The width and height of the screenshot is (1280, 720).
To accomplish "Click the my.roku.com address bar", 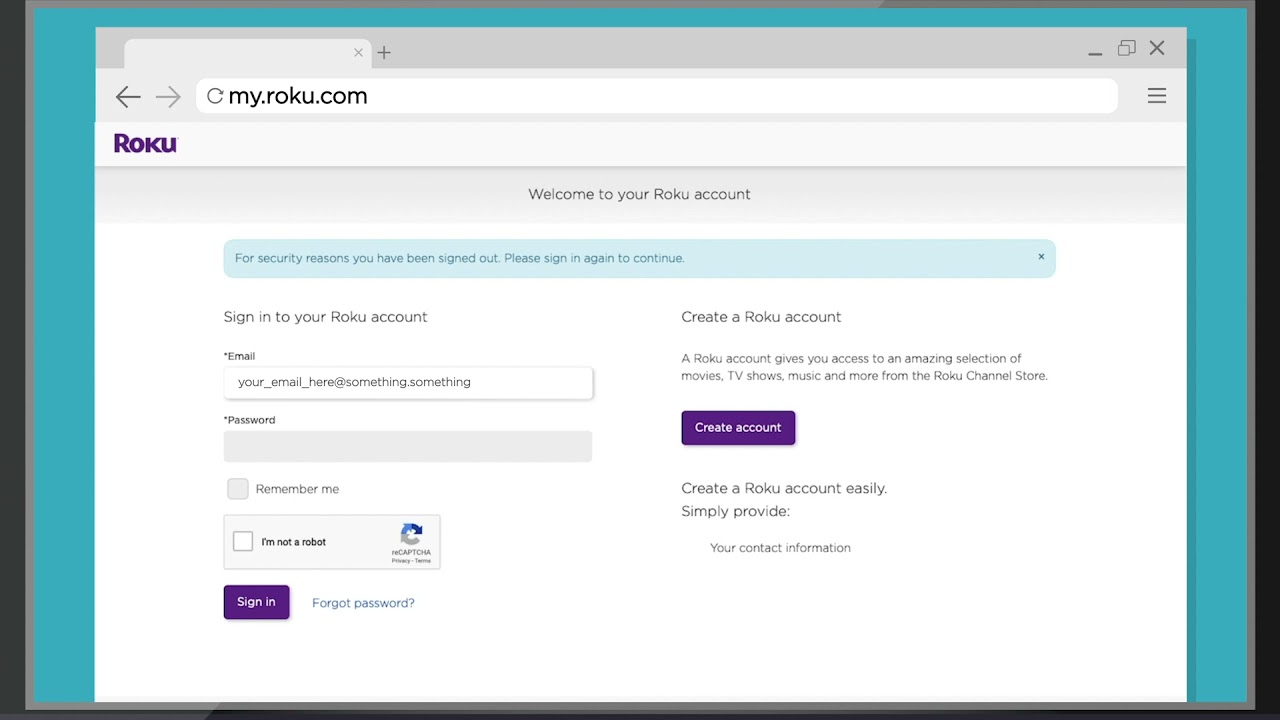I will pos(657,96).
